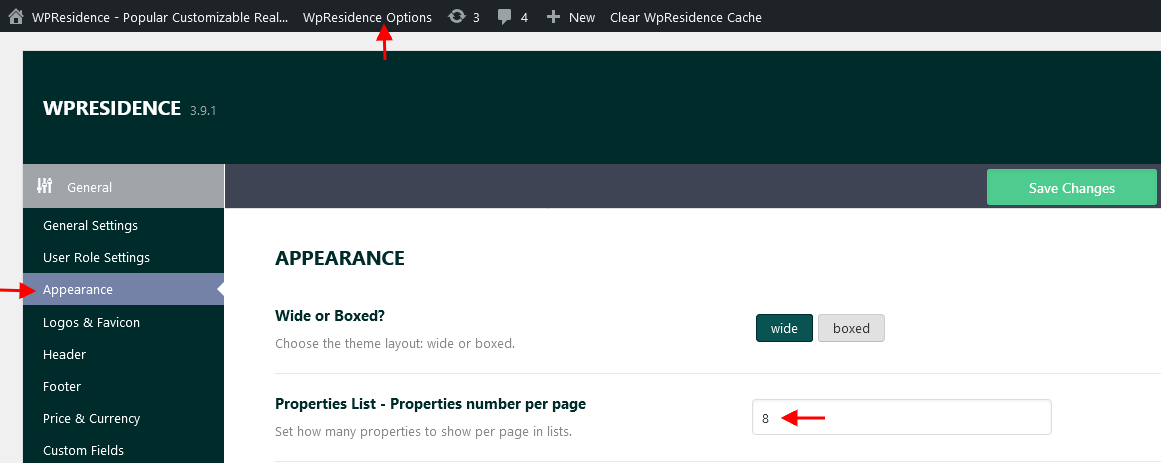Click the Wide or Boxed? label
Screen dimensions: 1161x463
click(329, 316)
